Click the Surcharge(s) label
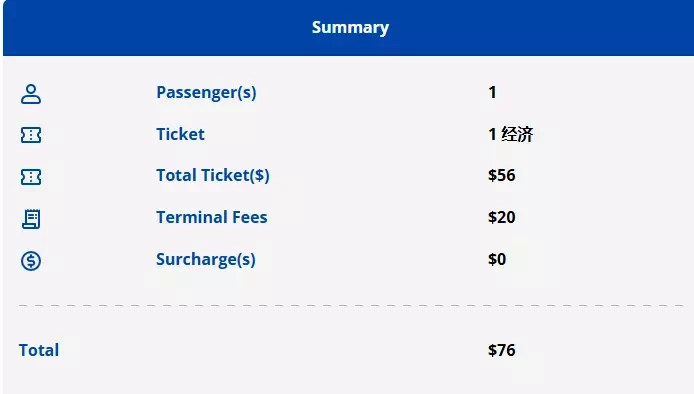Viewport: 694px width, 394px height. point(206,259)
